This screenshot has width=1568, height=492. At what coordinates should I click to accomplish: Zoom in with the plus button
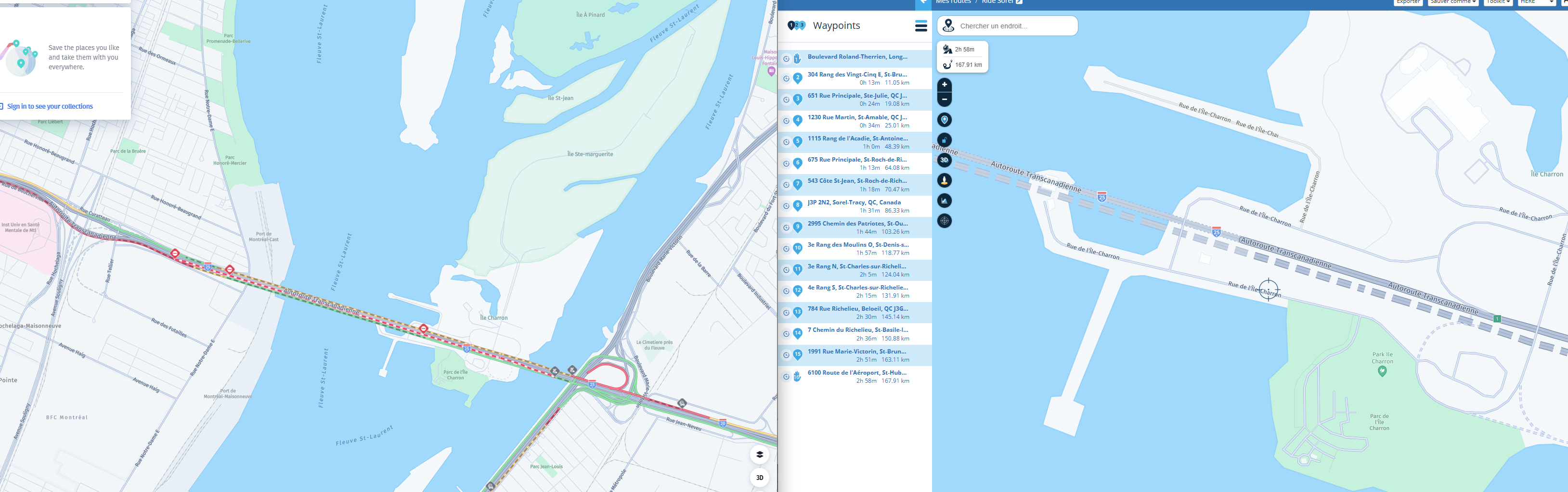(944, 85)
